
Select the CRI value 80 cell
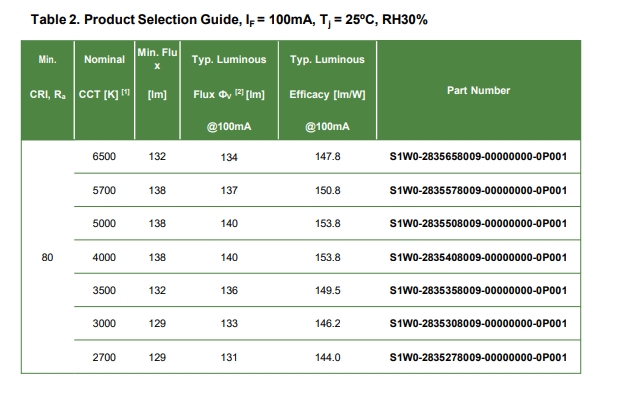(x=47, y=257)
